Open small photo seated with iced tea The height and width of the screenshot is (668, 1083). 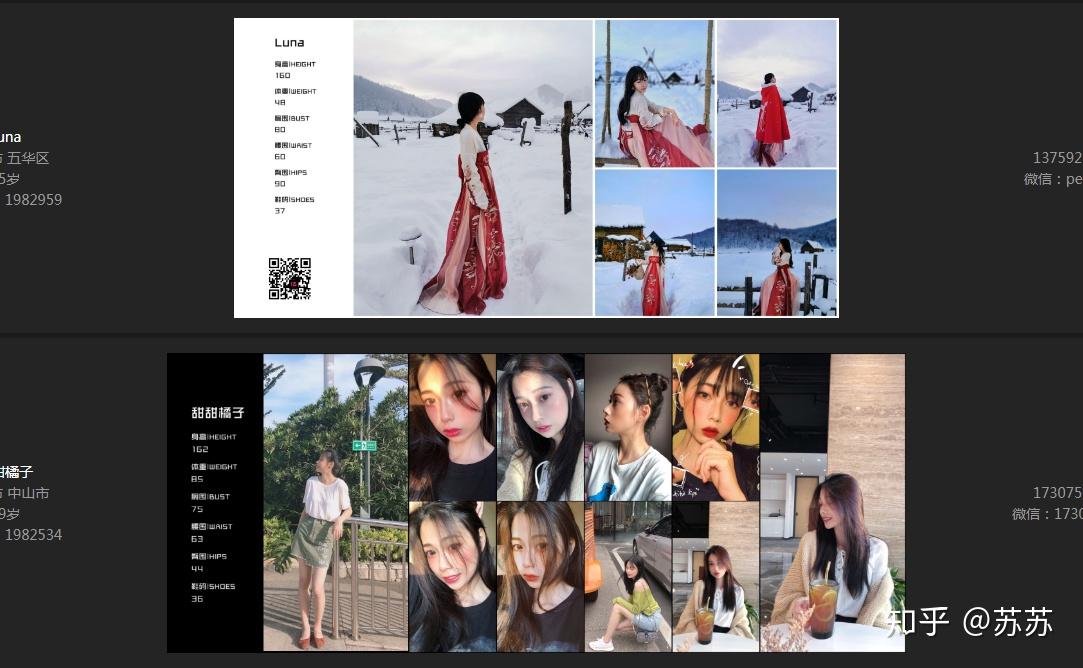716,577
